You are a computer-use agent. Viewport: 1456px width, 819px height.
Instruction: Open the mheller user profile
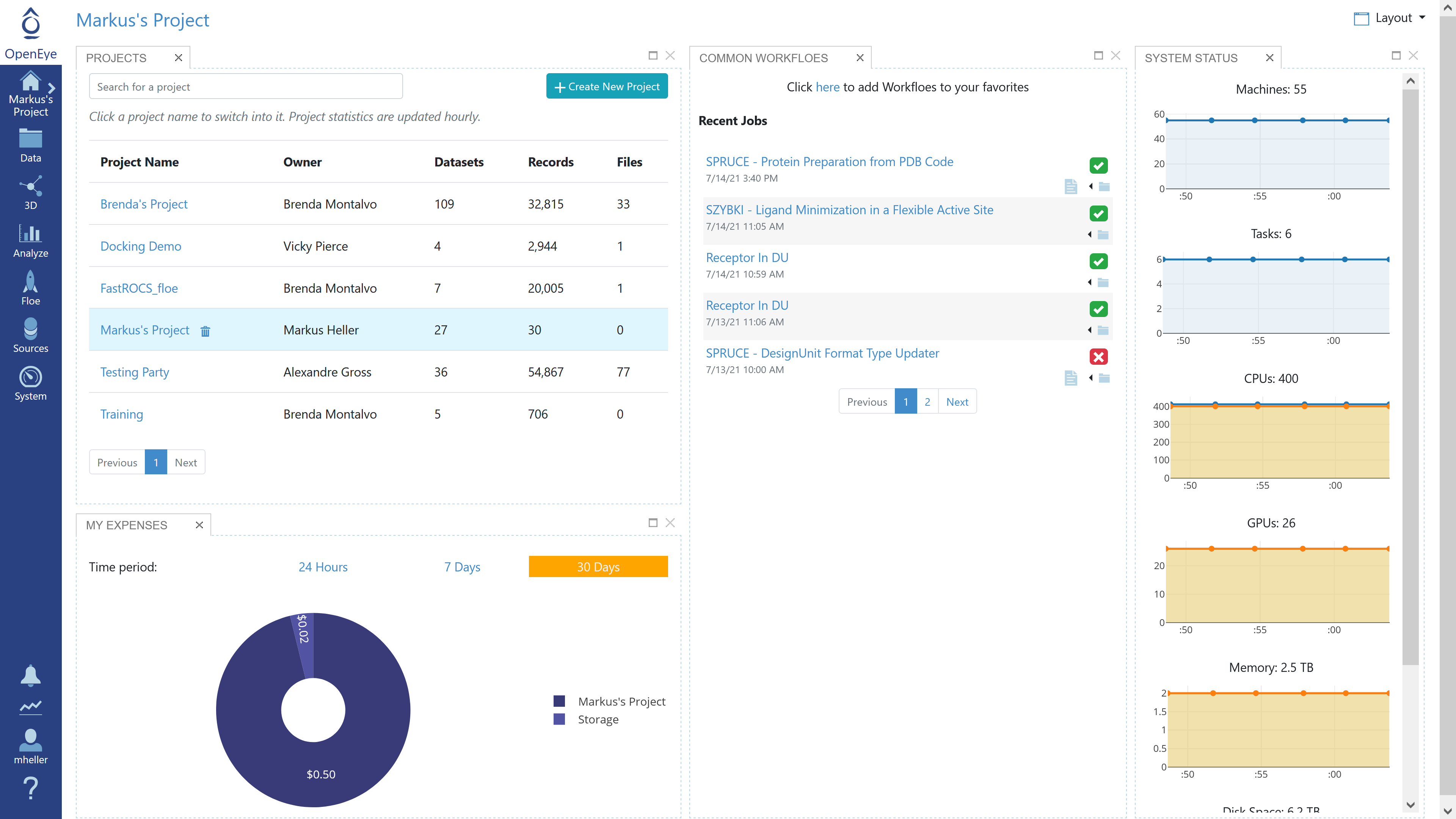point(30,747)
